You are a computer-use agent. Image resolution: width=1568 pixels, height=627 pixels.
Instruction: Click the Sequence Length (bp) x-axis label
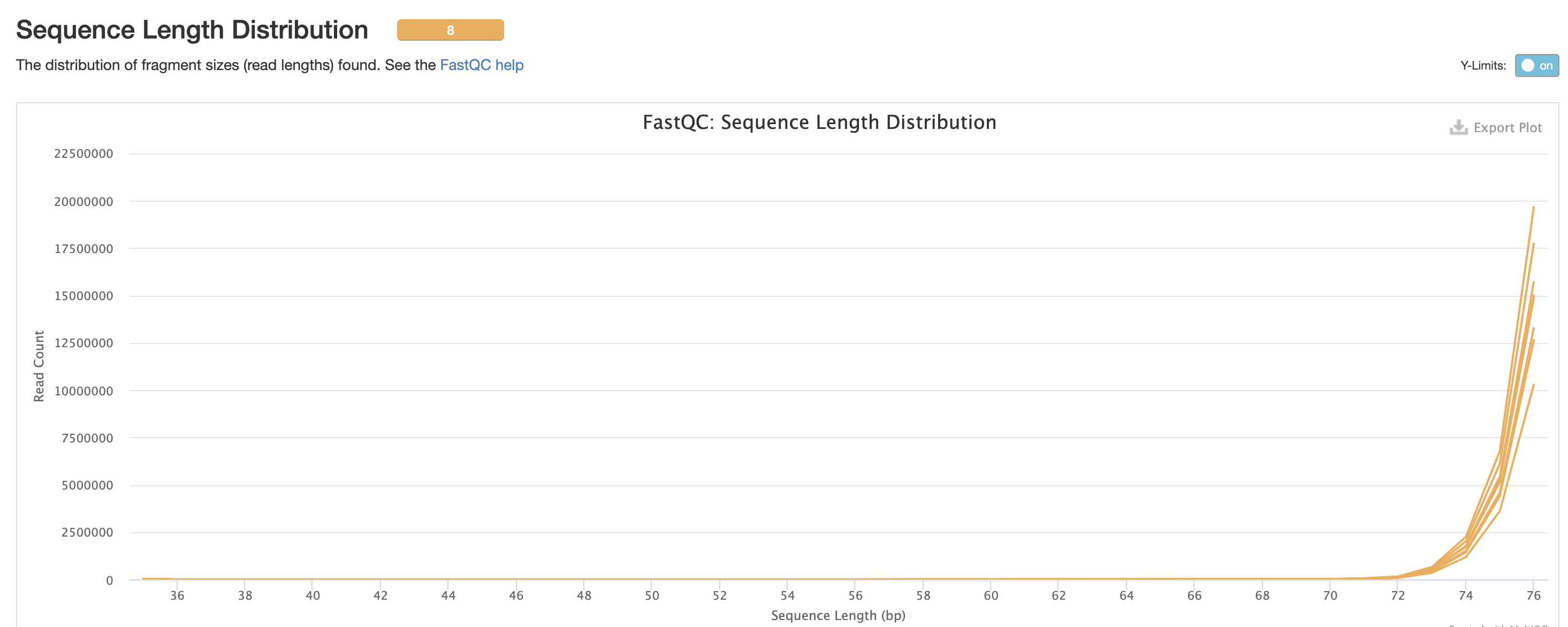coord(838,615)
